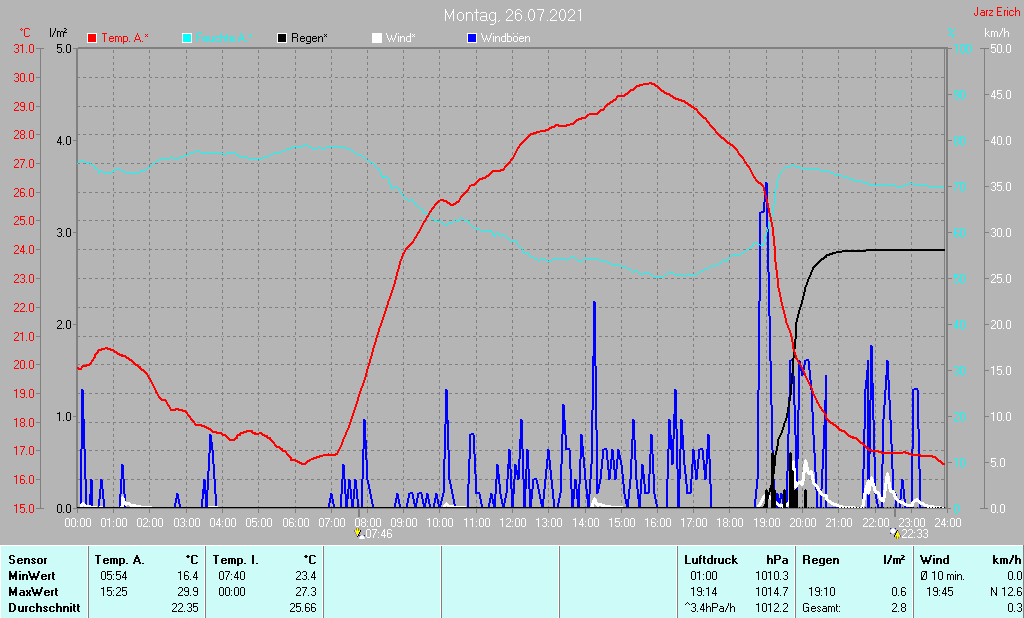Click the 15:25 maximum temperature time
Screen dimensions: 1024x618
[114, 592]
